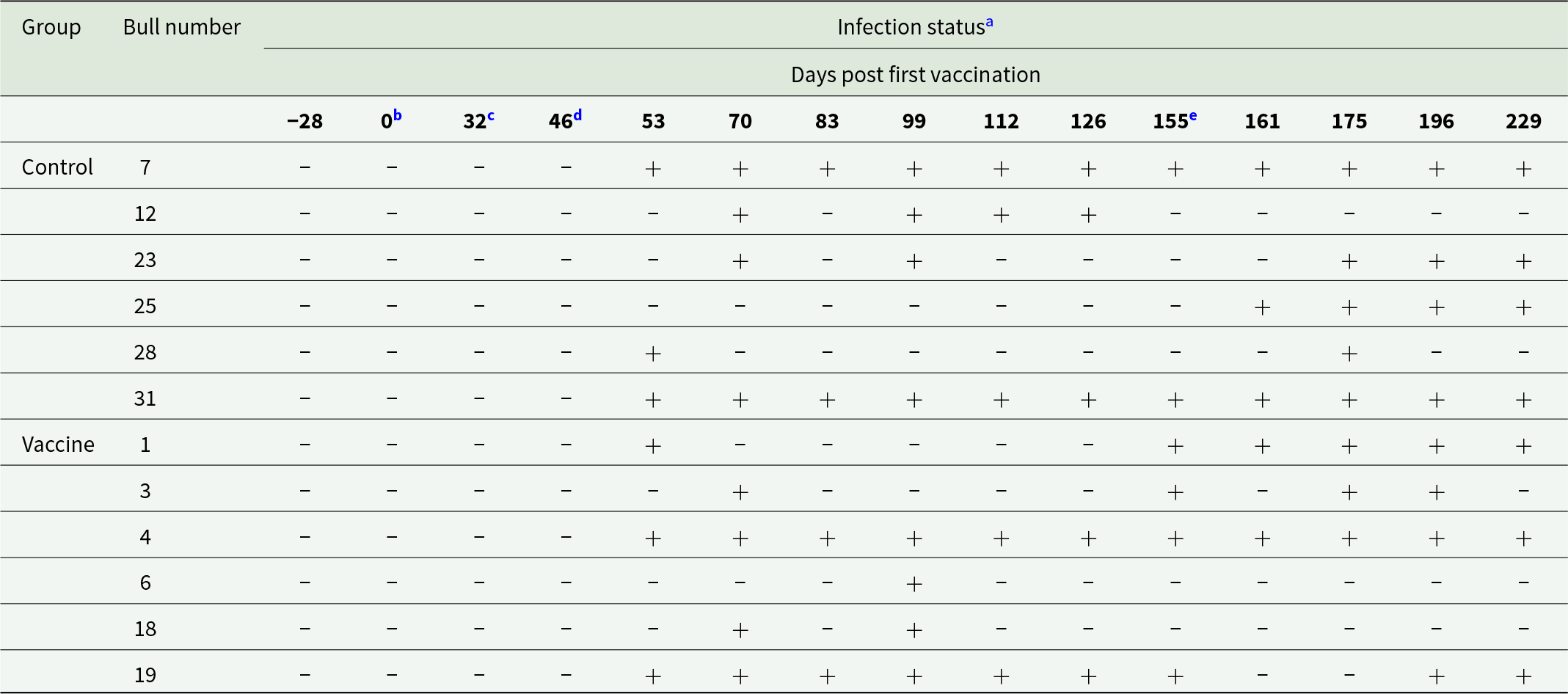The width and height of the screenshot is (1568, 694).
Task: Click the Bull number column header
Action: click(x=181, y=27)
